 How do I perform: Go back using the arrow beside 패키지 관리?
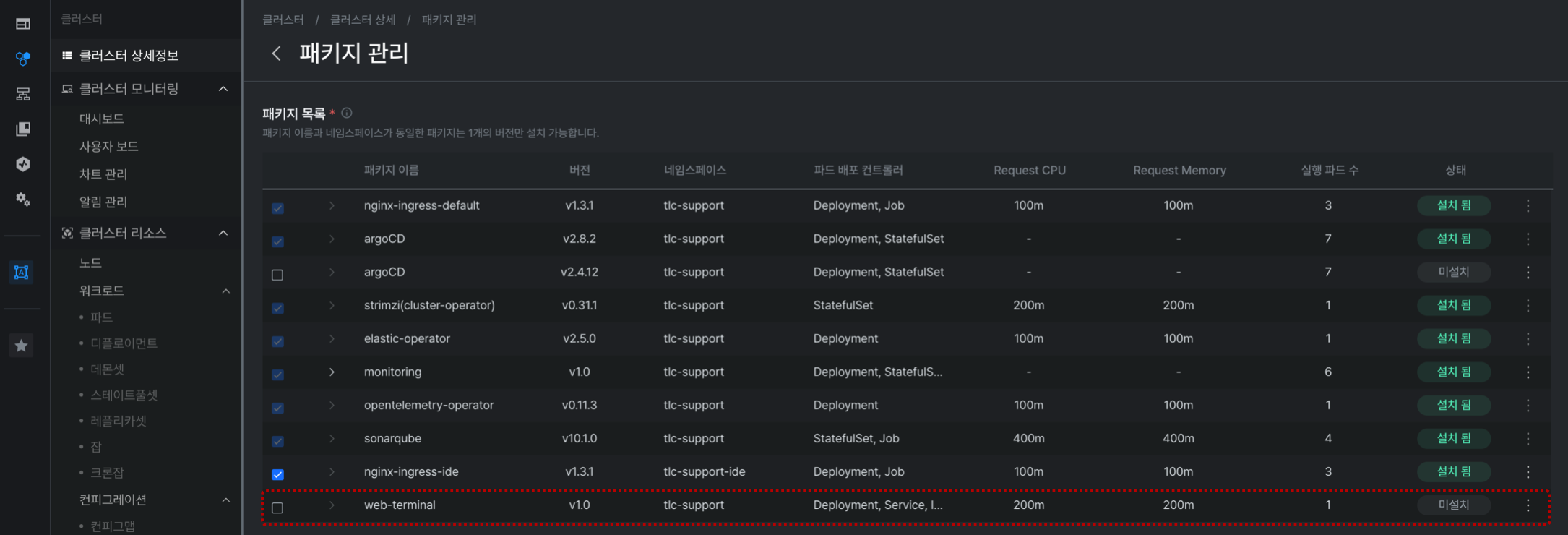(x=276, y=54)
